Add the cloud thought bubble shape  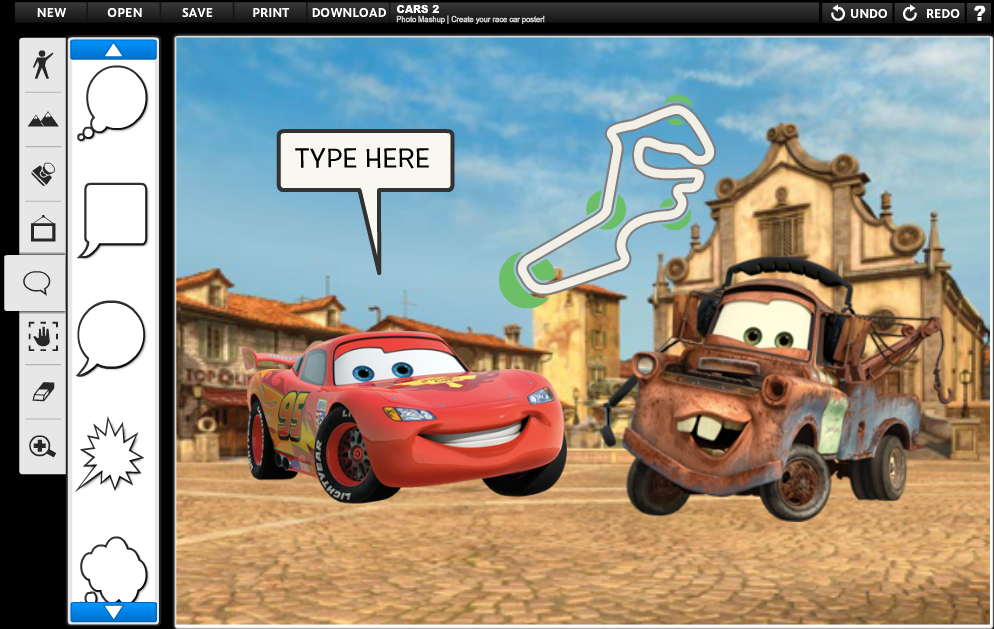(113, 569)
